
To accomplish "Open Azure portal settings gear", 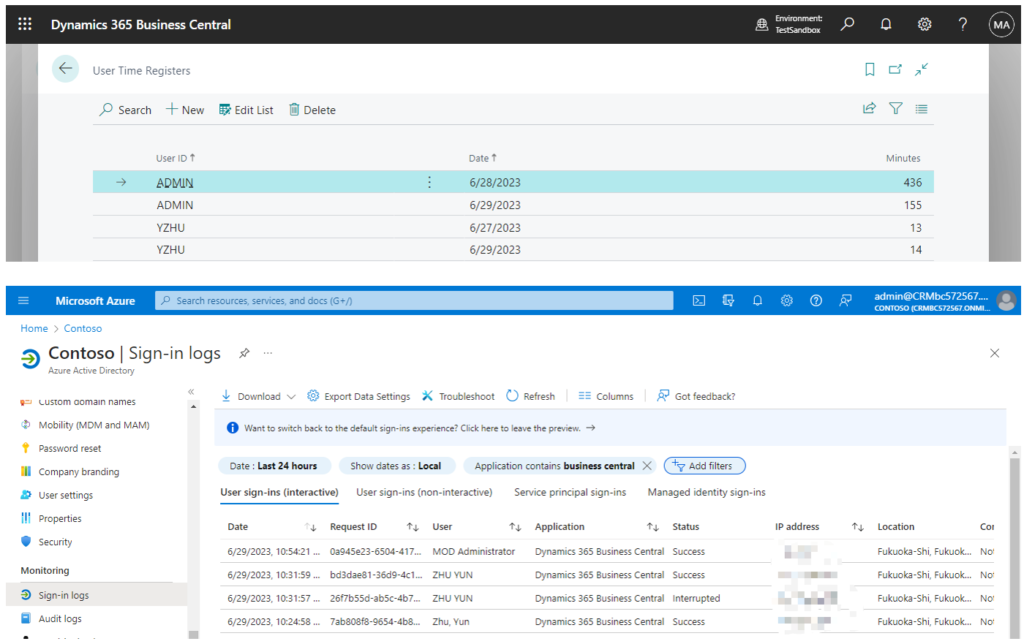I will pyautogui.click(x=786, y=300).
